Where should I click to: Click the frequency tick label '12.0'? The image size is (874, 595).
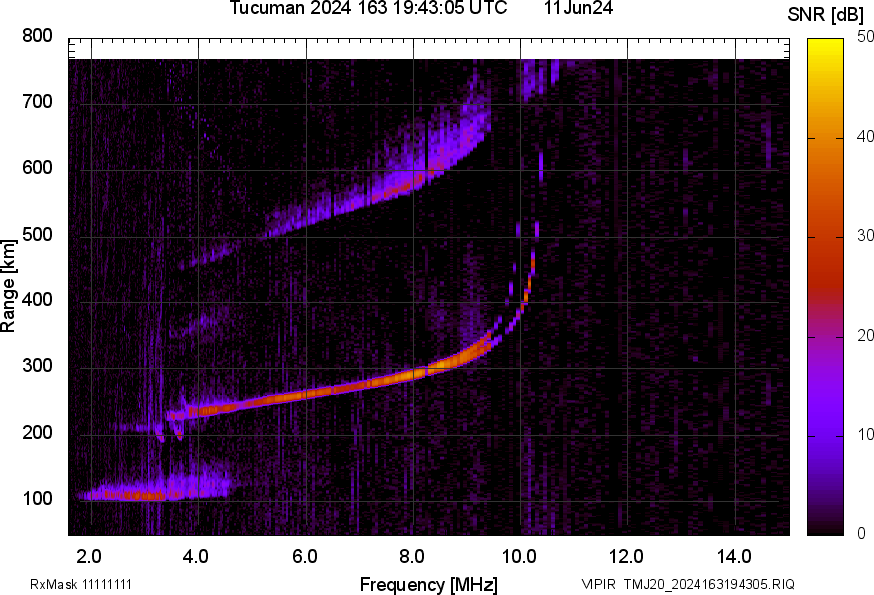627,556
